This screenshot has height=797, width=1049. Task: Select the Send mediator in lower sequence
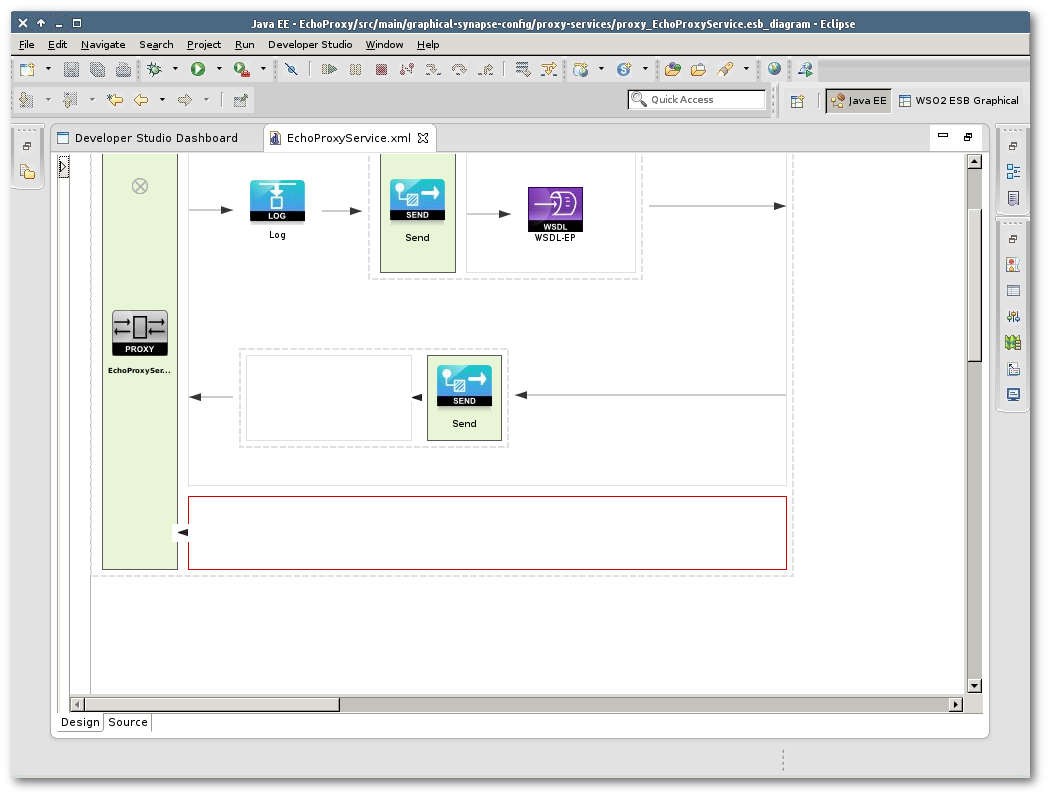click(464, 385)
